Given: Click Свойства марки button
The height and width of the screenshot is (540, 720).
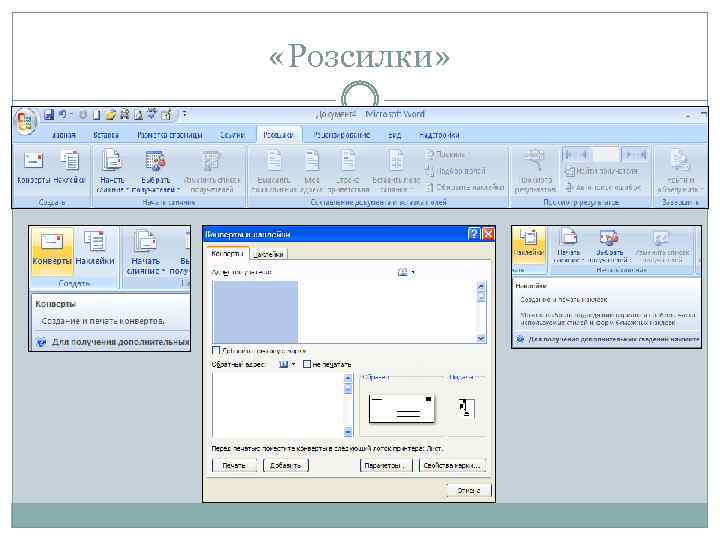Looking at the screenshot, I should point(452,466).
